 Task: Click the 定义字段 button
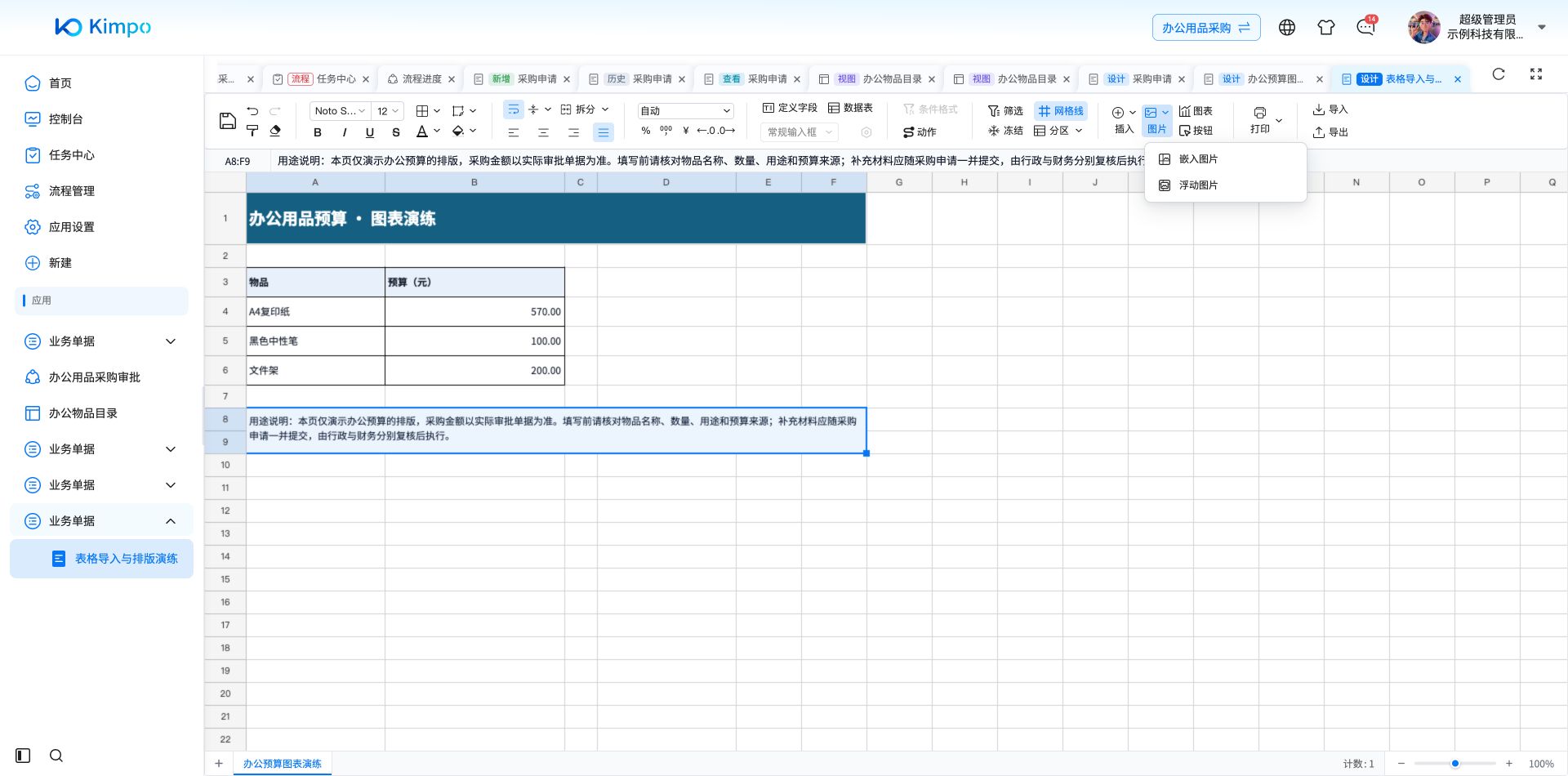[x=790, y=108]
